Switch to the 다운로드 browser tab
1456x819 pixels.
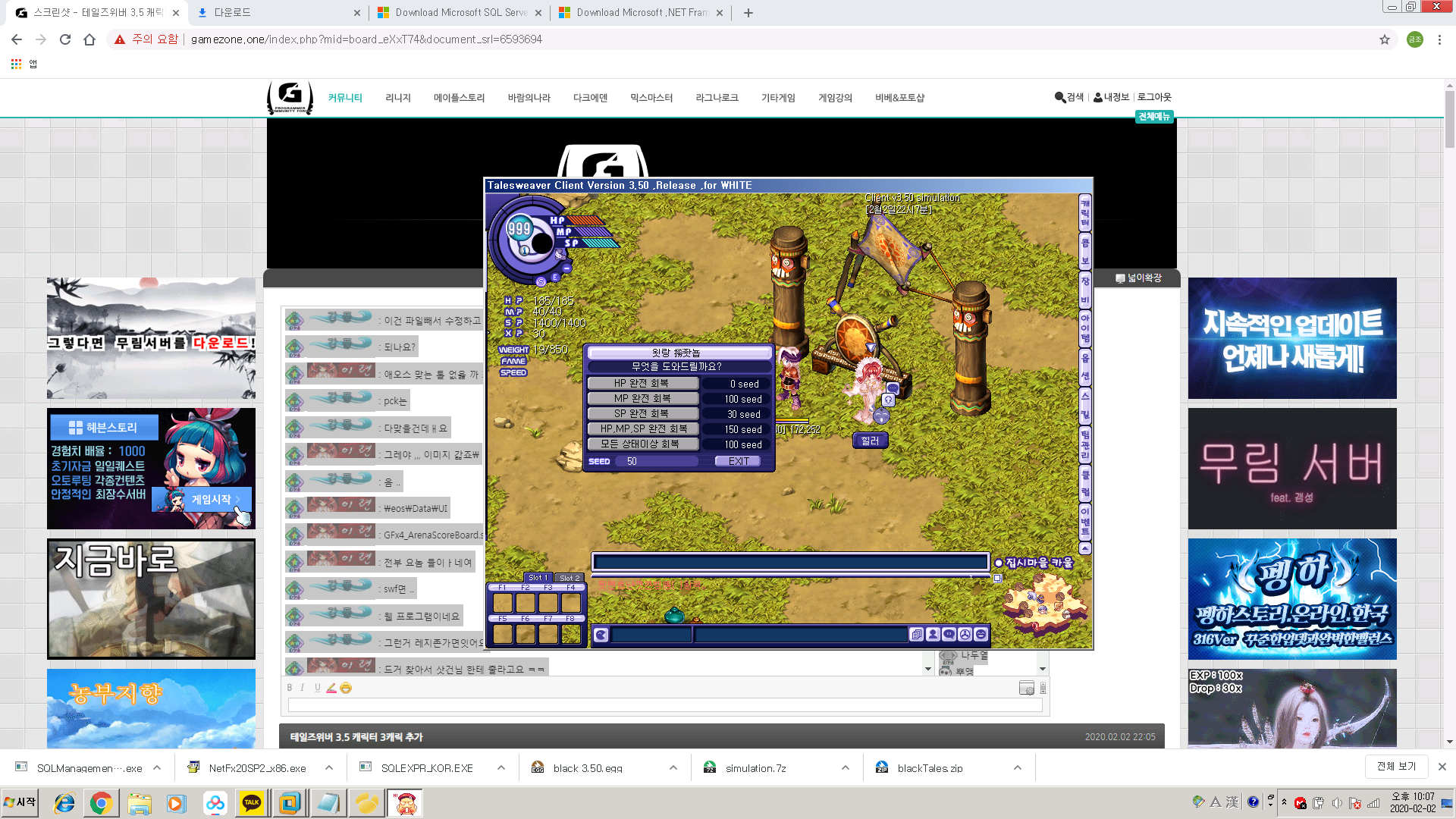click(278, 13)
